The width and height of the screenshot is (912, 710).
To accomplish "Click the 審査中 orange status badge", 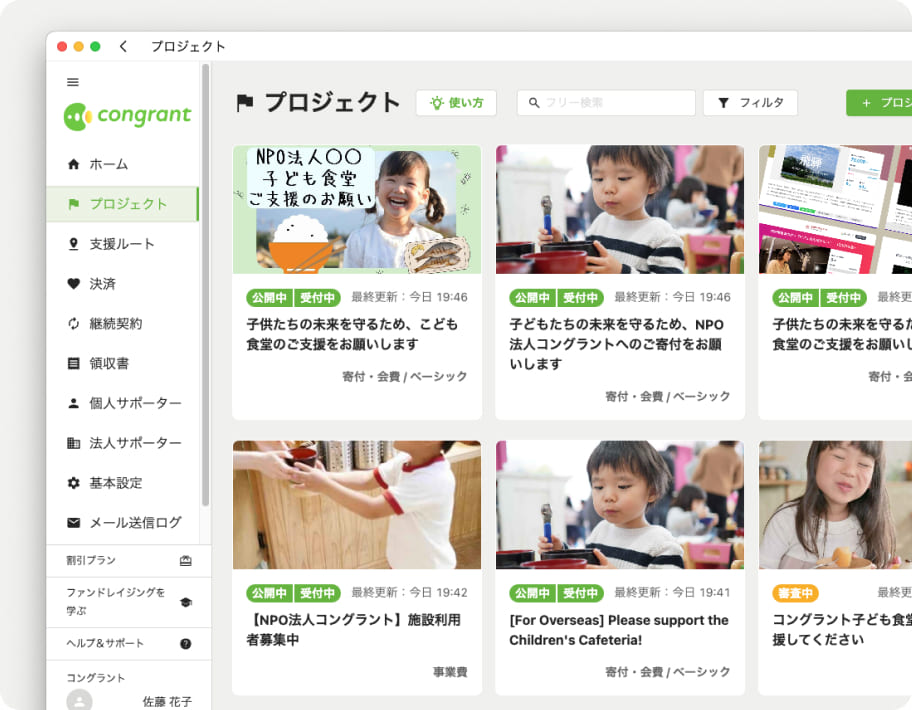I will tap(795, 593).
